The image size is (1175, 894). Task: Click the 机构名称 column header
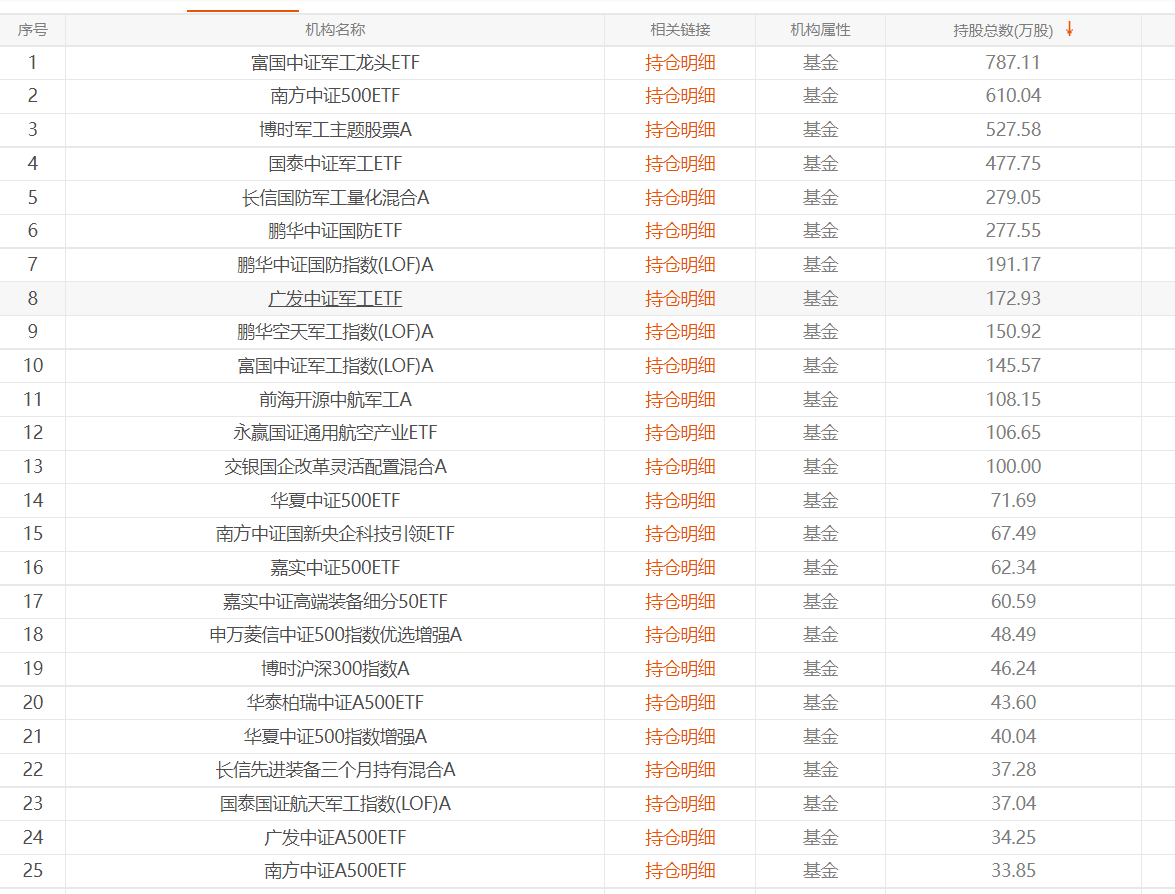click(335, 30)
